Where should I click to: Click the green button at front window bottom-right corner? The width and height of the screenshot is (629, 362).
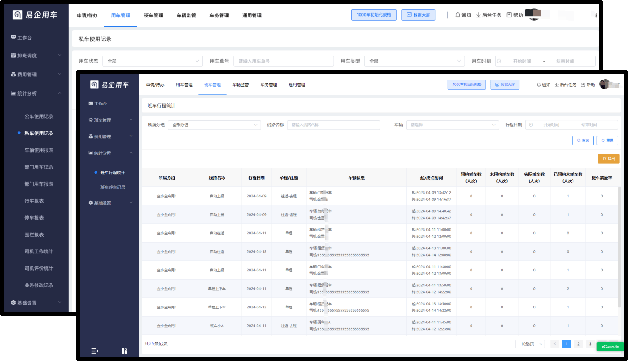coord(610,346)
